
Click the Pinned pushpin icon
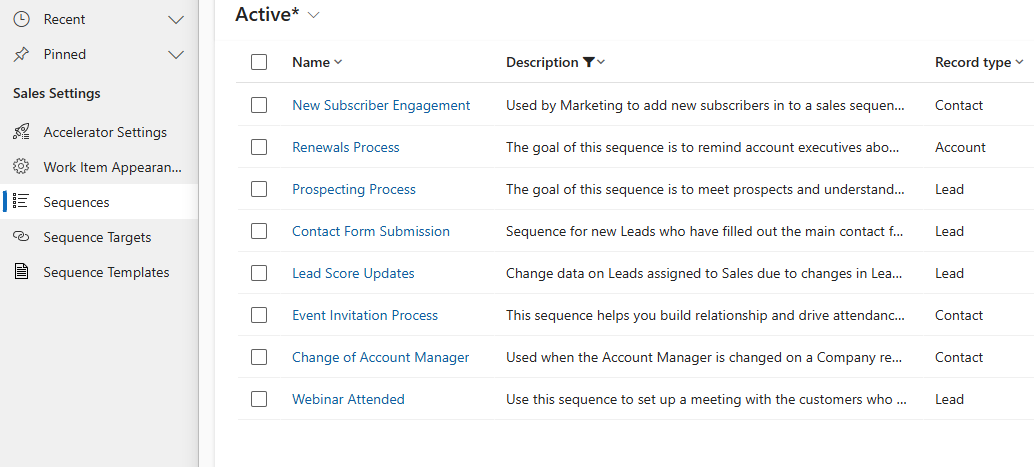point(21,54)
